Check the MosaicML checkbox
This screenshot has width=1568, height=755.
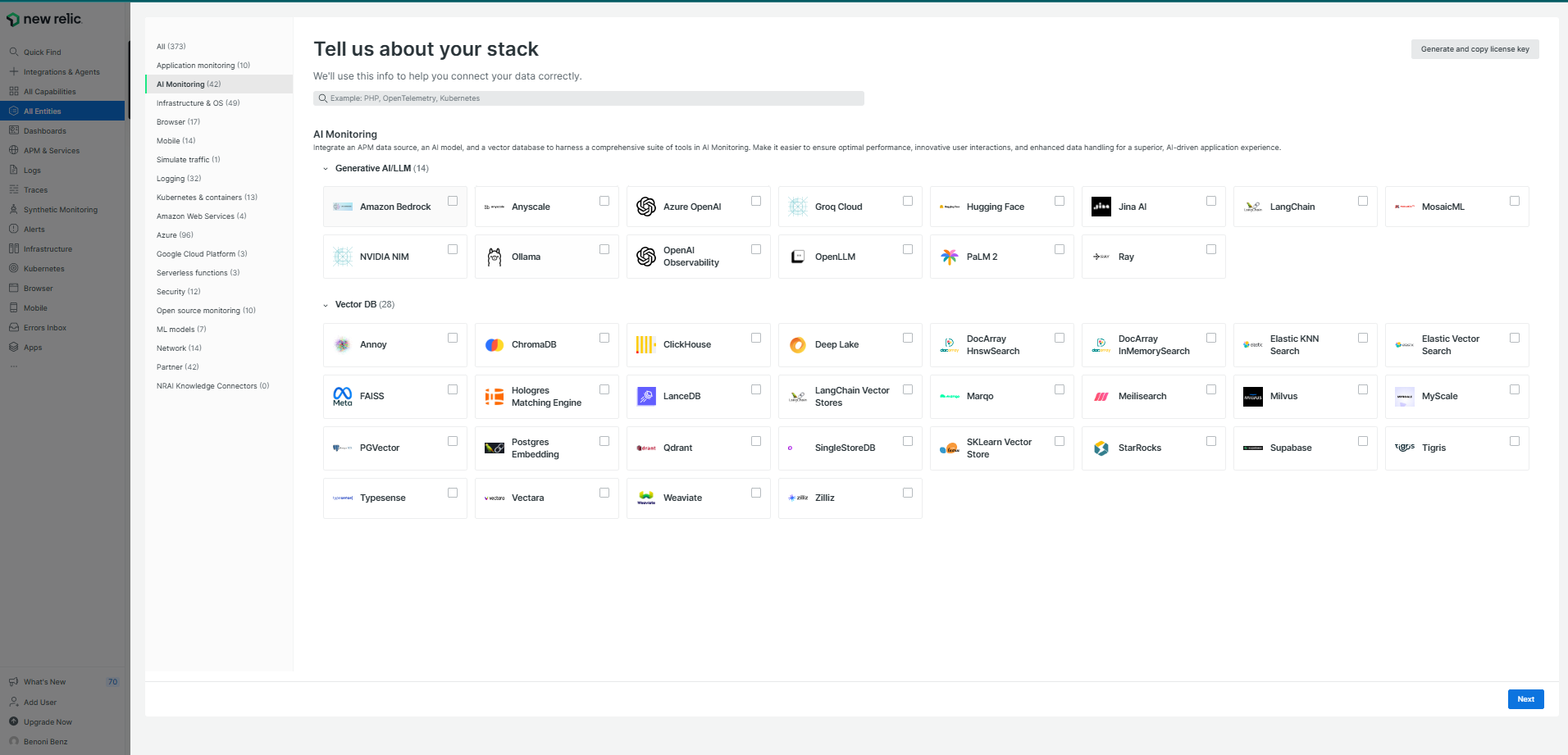point(1515,201)
